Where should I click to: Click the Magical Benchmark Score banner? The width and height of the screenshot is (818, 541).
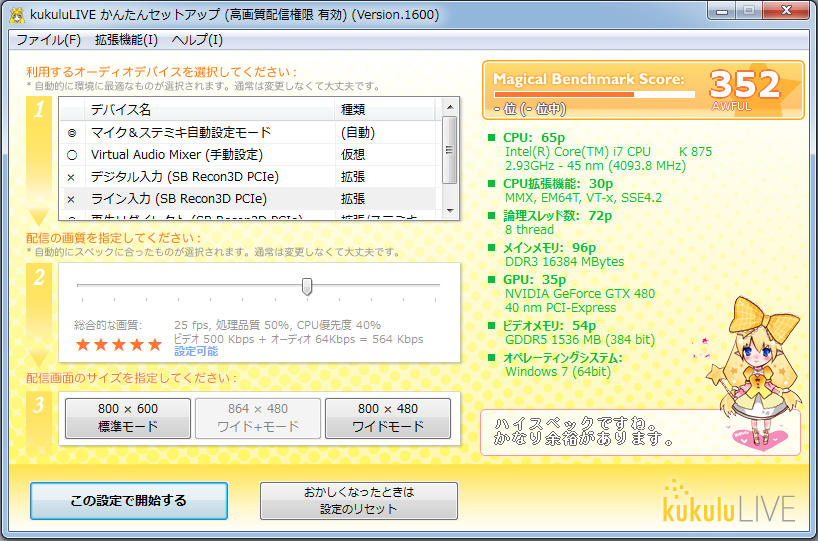click(x=643, y=90)
